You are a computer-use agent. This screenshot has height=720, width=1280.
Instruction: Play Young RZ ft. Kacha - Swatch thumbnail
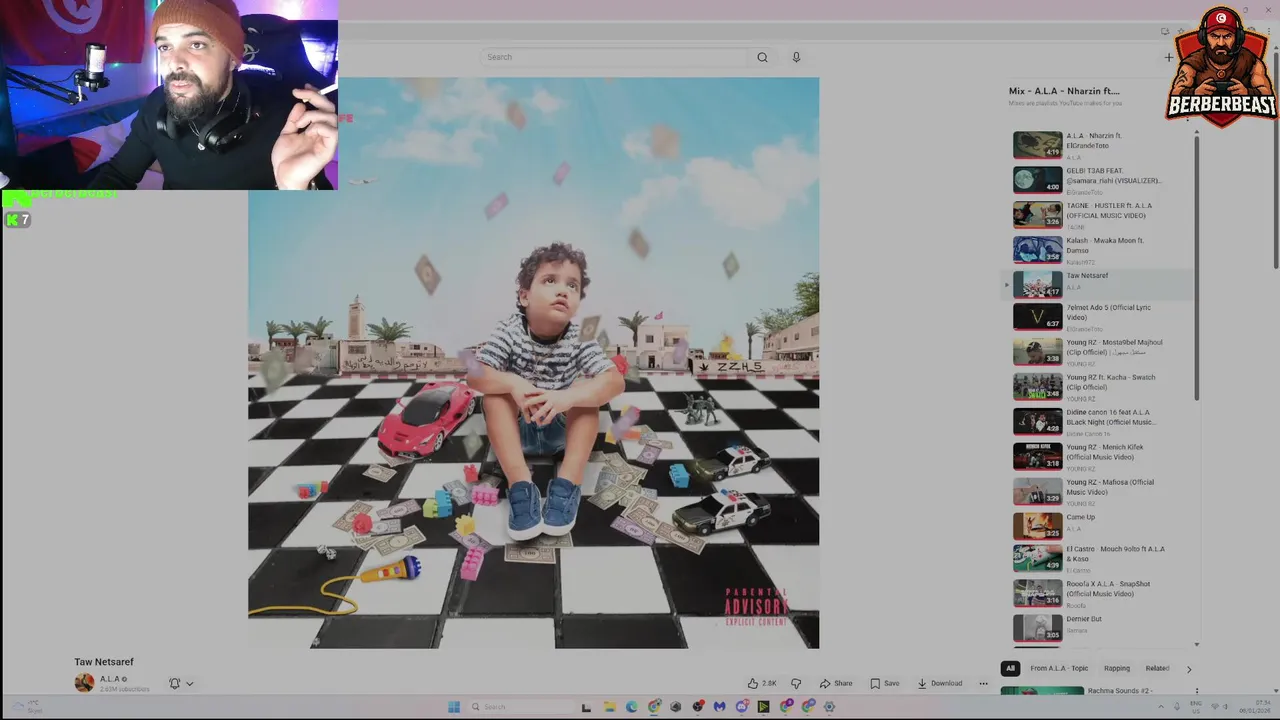pos(1037,387)
